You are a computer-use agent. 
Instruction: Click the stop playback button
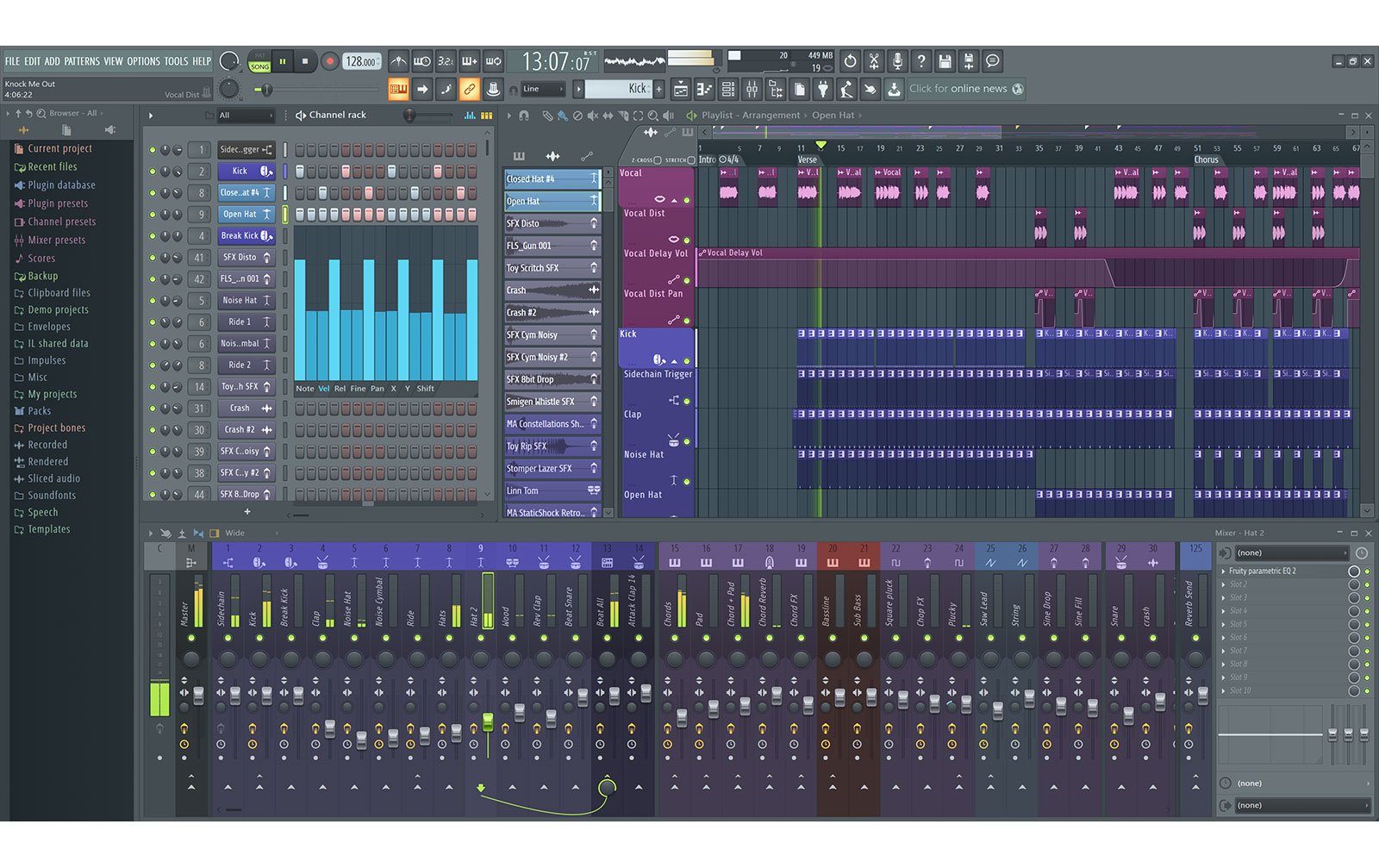pyautogui.click(x=304, y=61)
